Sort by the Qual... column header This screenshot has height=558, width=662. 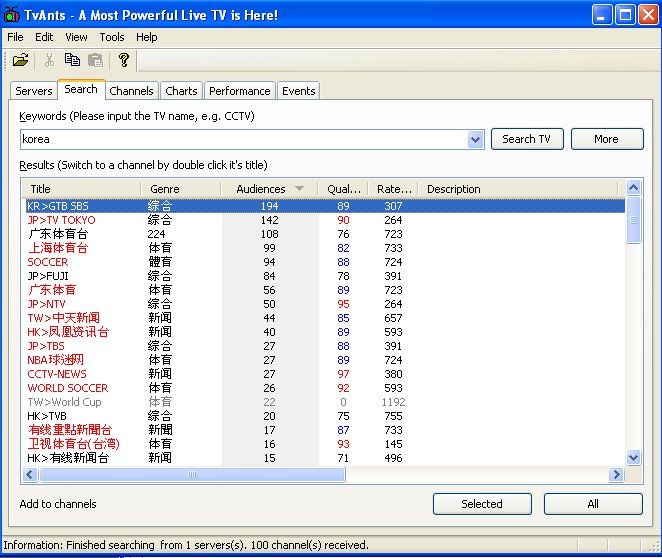pyautogui.click(x=343, y=189)
